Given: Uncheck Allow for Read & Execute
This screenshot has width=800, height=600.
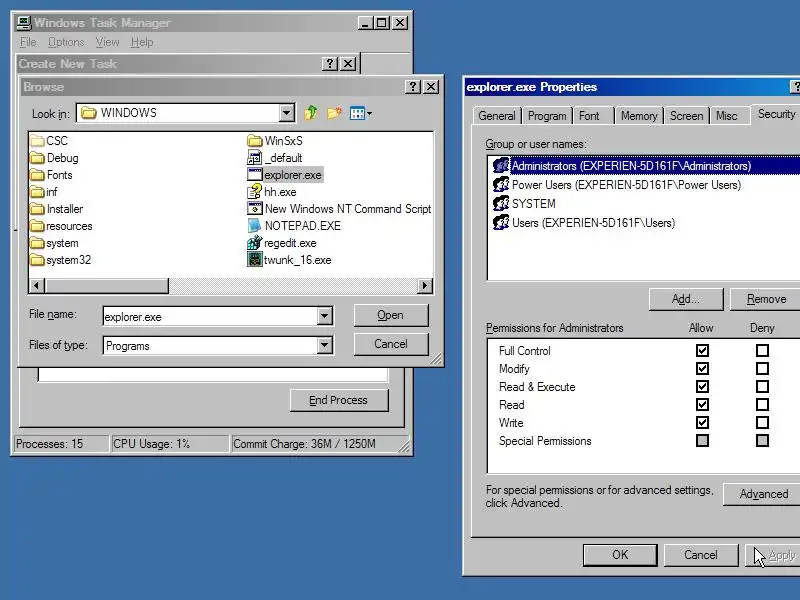Looking at the screenshot, I should coord(703,387).
